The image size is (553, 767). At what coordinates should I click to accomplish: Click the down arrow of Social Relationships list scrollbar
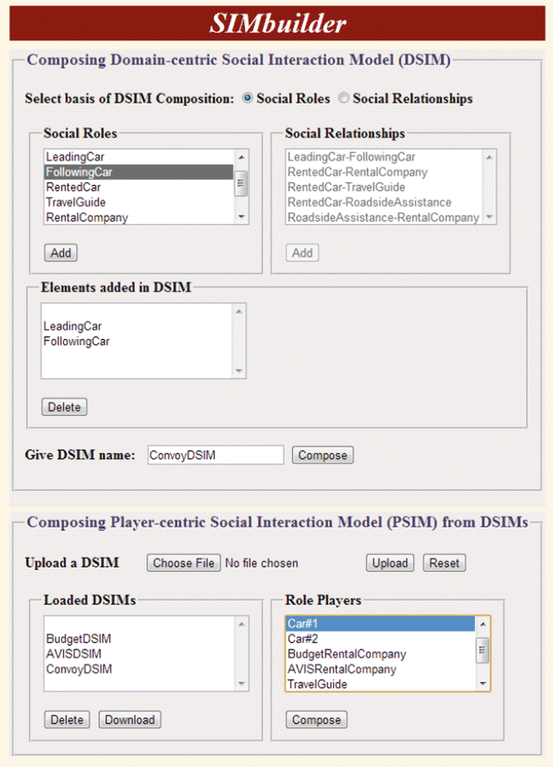point(489,217)
